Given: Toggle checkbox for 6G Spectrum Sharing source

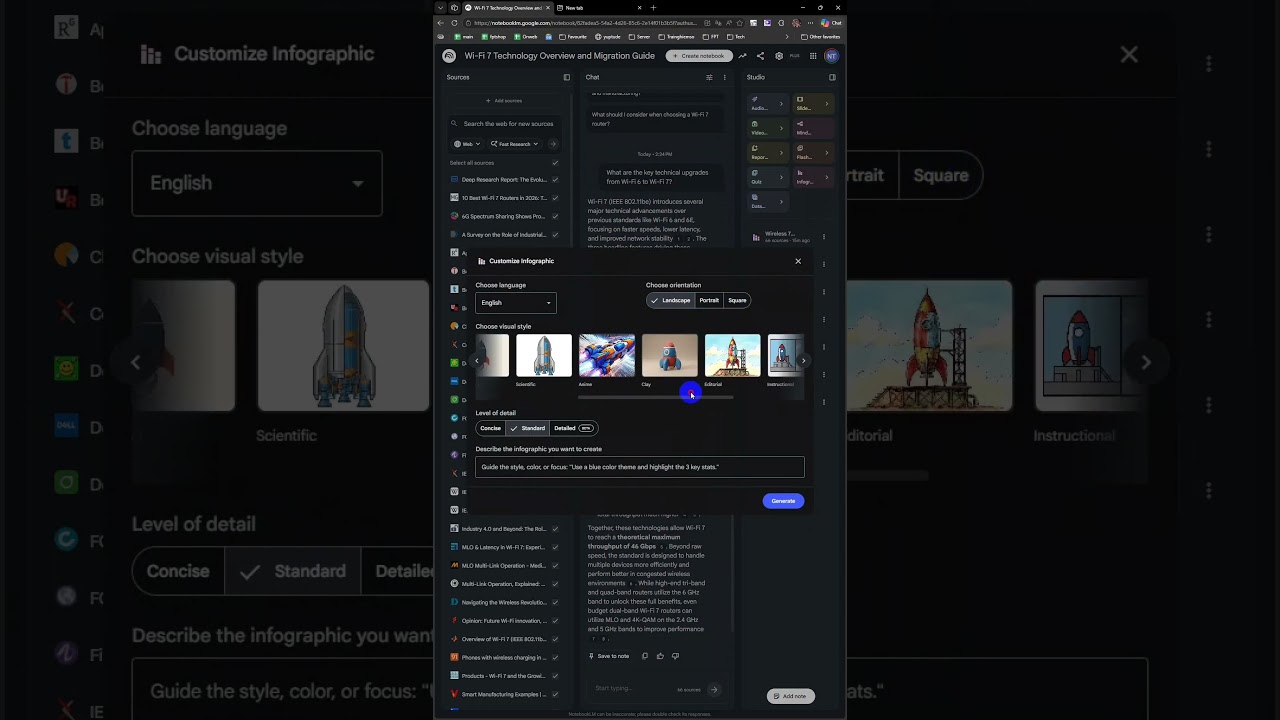Looking at the screenshot, I should 555,216.
